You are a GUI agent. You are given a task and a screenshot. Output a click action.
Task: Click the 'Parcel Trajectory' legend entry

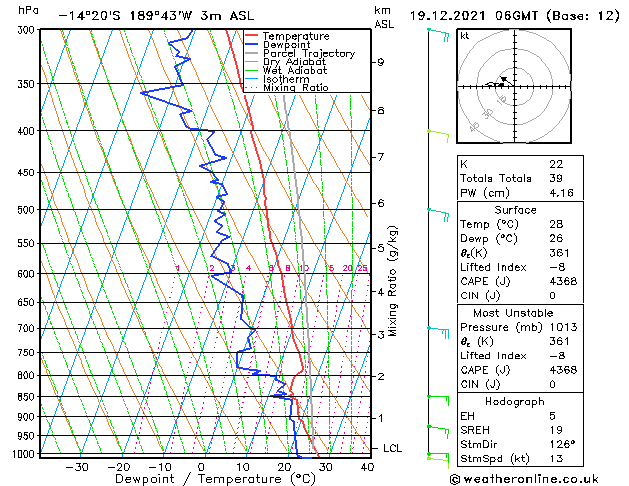click(309, 53)
